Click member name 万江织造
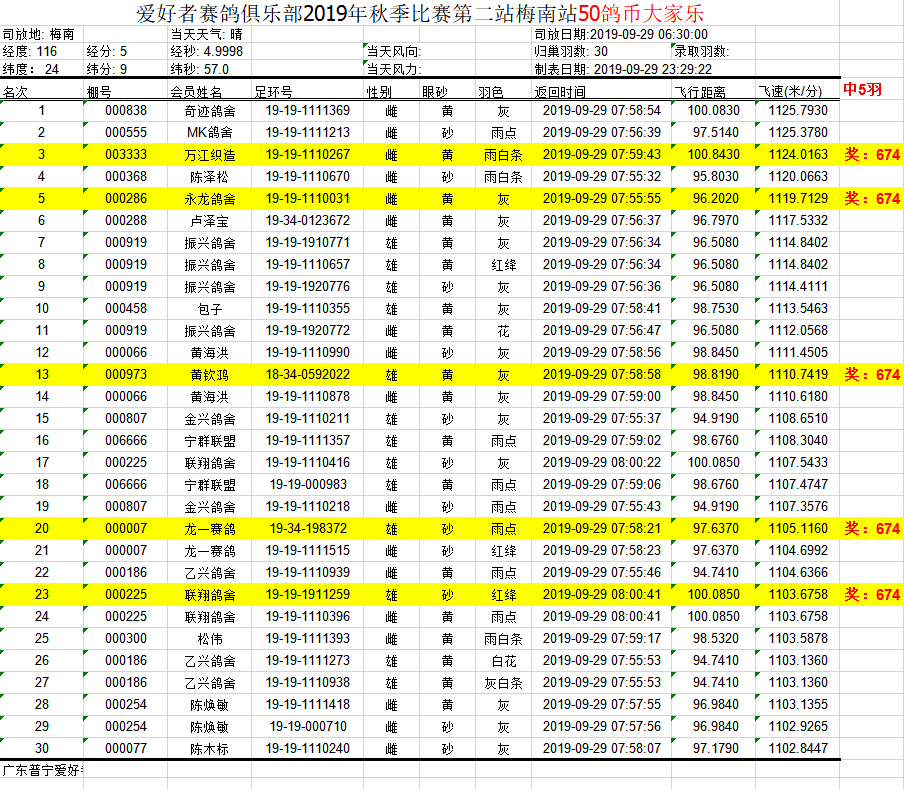 click(x=210, y=154)
